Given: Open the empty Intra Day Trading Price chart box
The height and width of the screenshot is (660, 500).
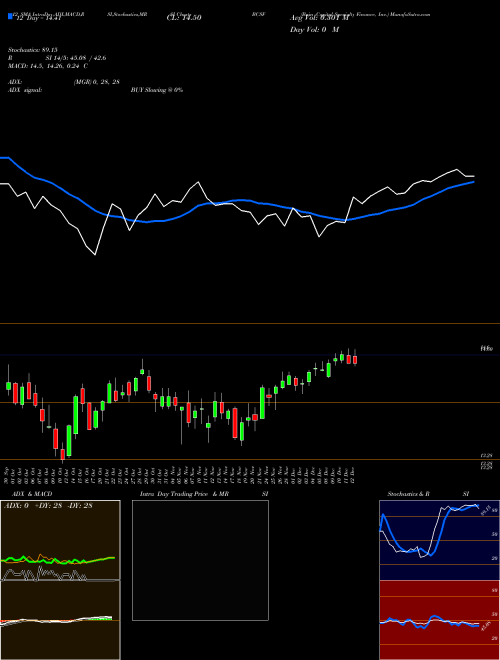Looking at the screenshot, I should pos(200,560).
